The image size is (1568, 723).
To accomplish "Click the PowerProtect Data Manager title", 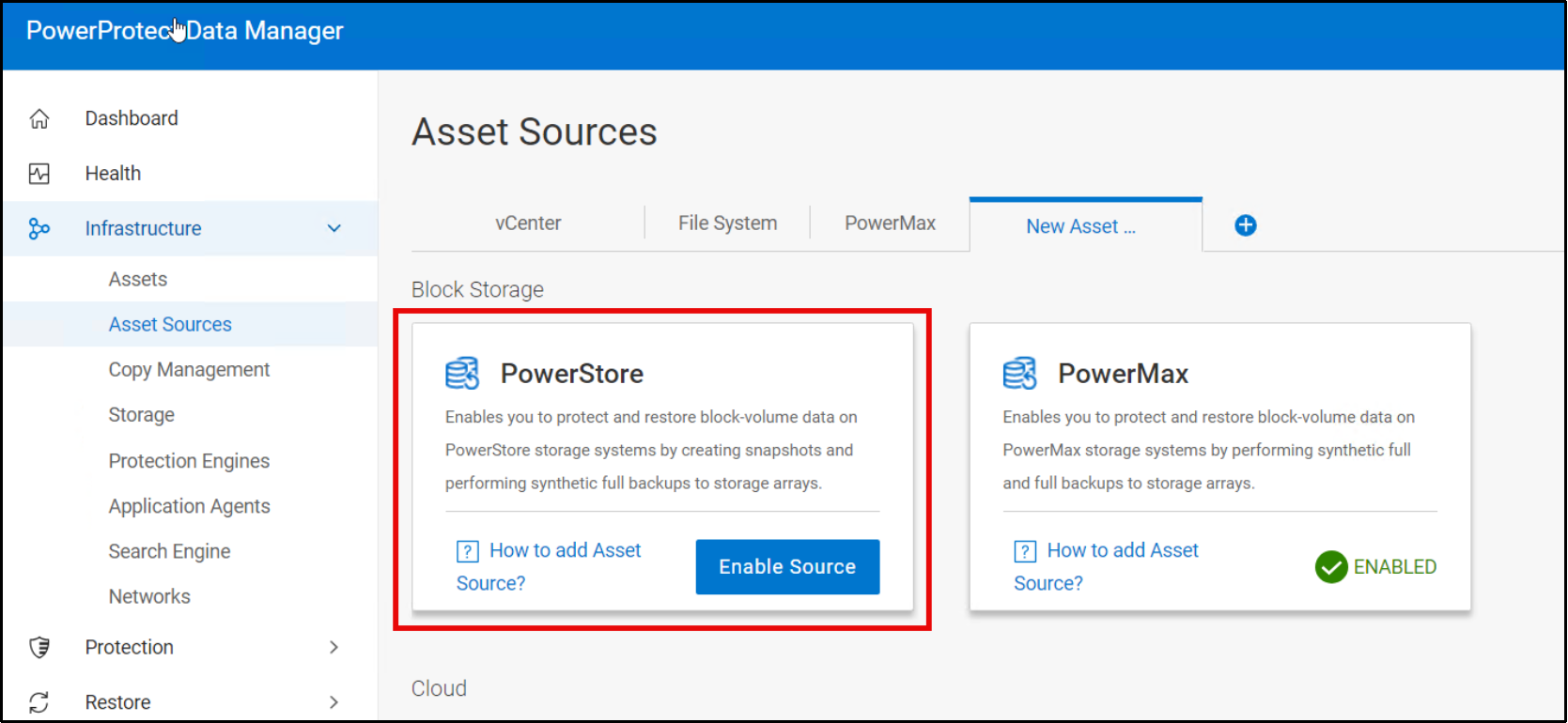I will coord(184,31).
